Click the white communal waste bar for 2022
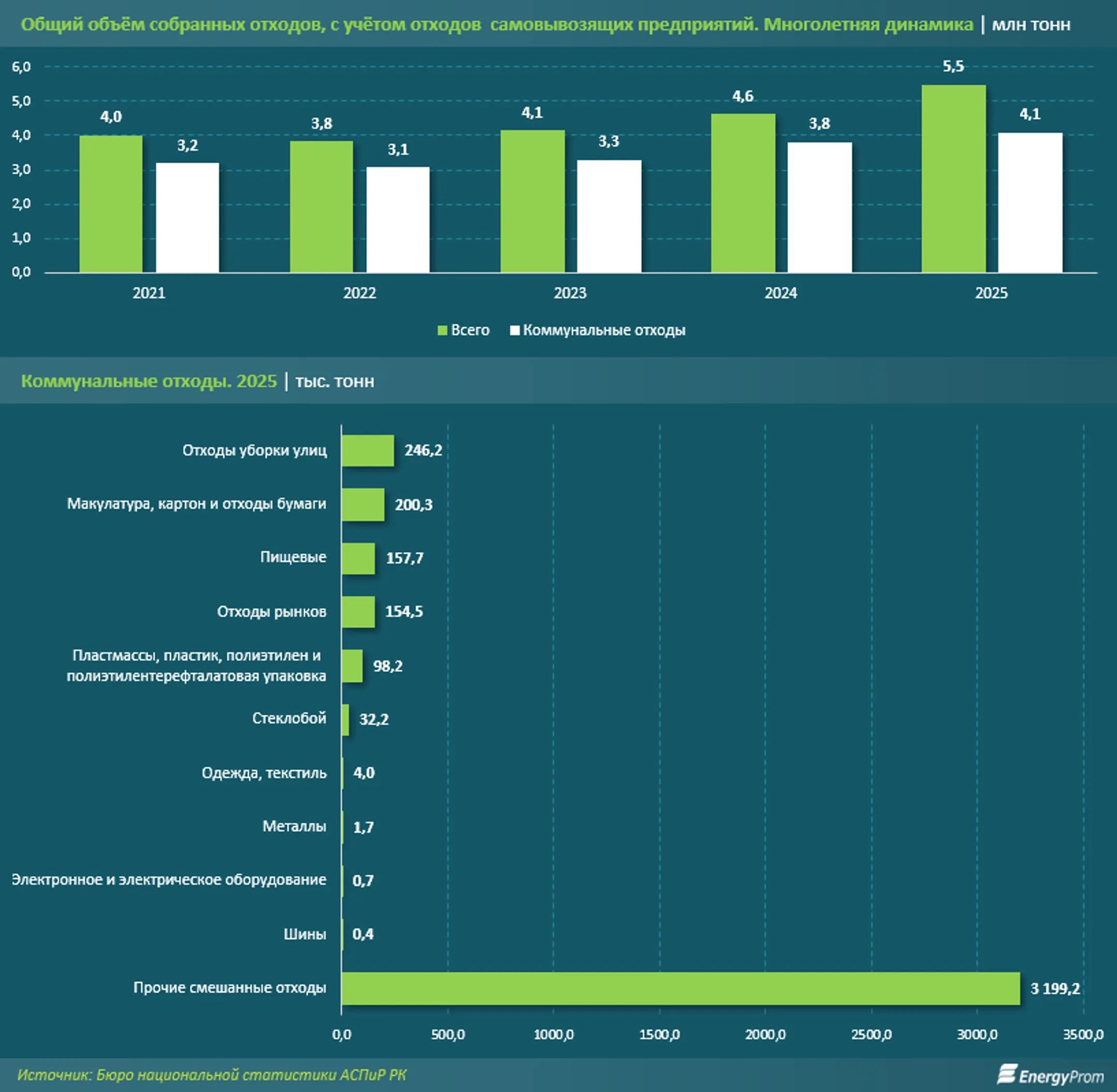The image size is (1117, 1092). coord(398,220)
